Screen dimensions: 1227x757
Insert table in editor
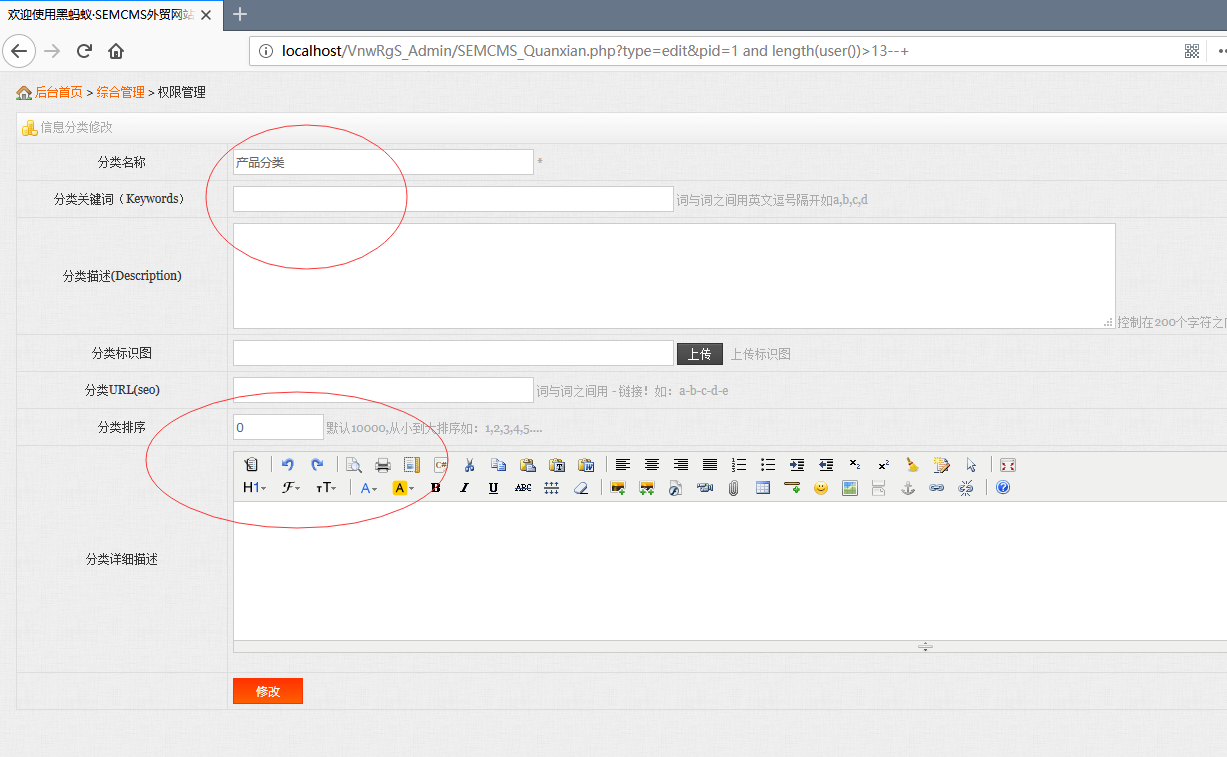[x=763, y=488]
